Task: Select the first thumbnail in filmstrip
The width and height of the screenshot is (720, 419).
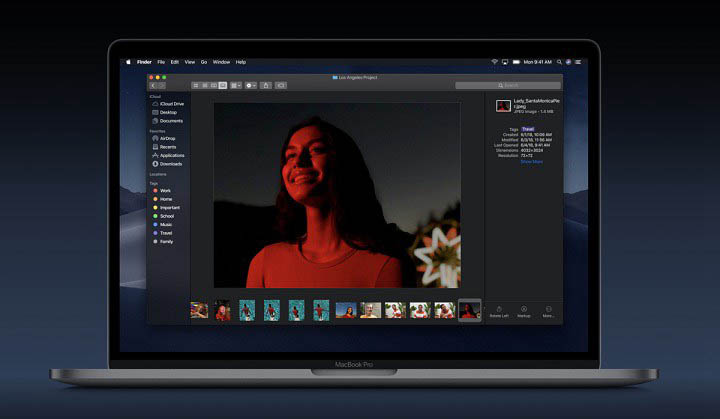Action: 200,311
